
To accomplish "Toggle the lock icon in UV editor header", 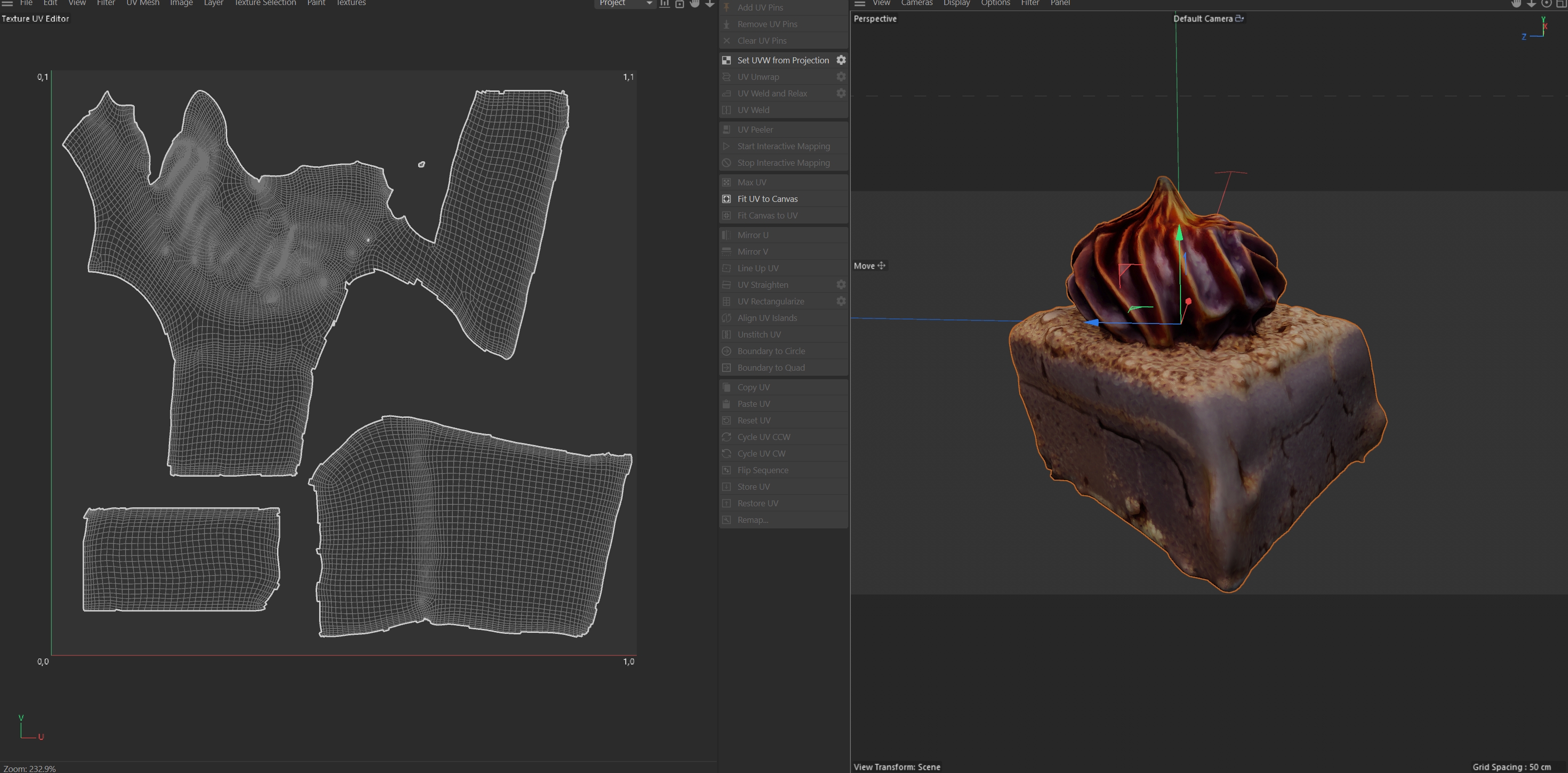I will [x=679, y=4].
